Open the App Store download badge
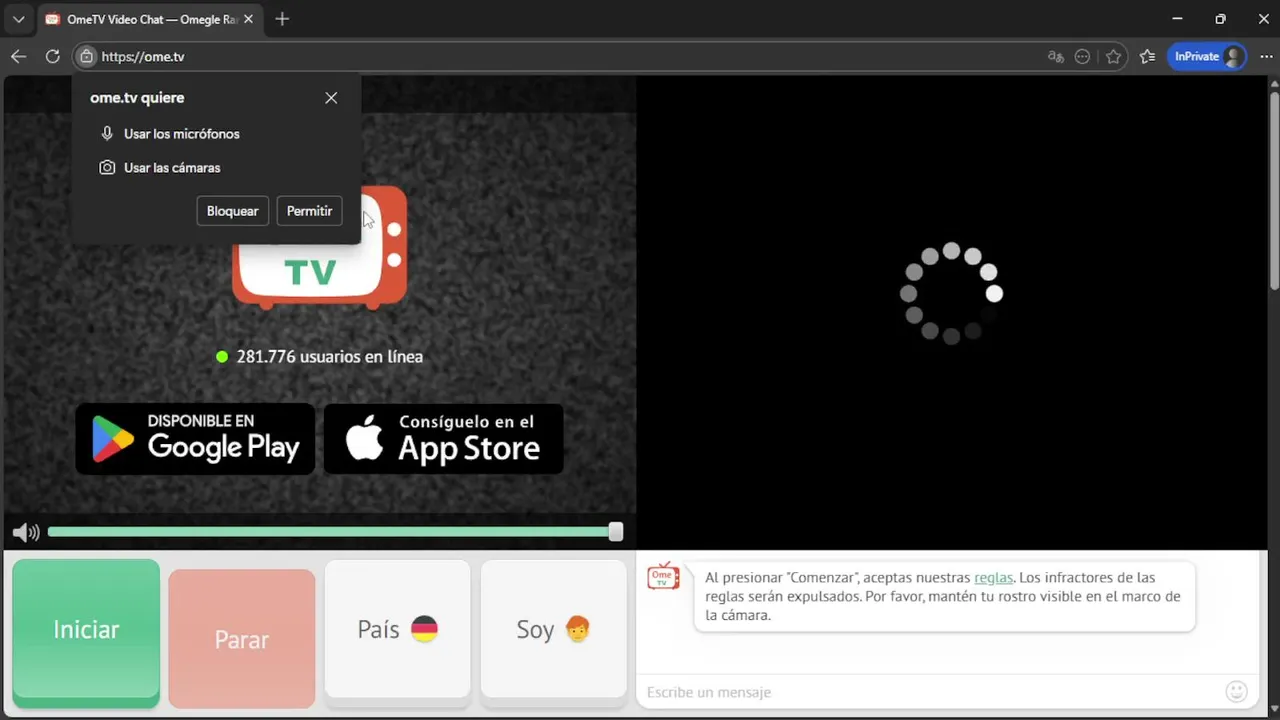This screenshot has height=720, width=1280. click(x=444, y=439)
